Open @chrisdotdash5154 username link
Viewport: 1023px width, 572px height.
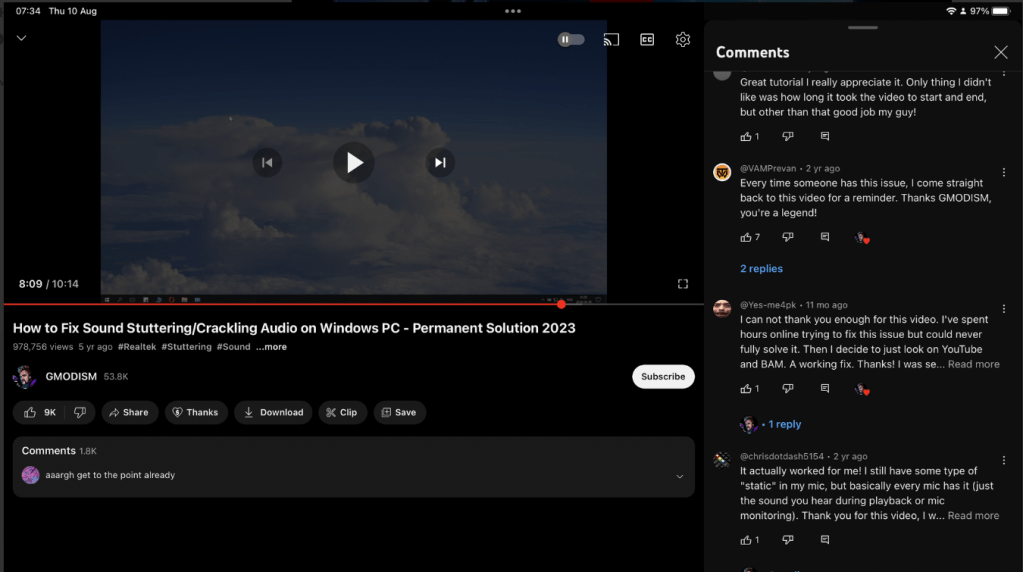[782, 456]
